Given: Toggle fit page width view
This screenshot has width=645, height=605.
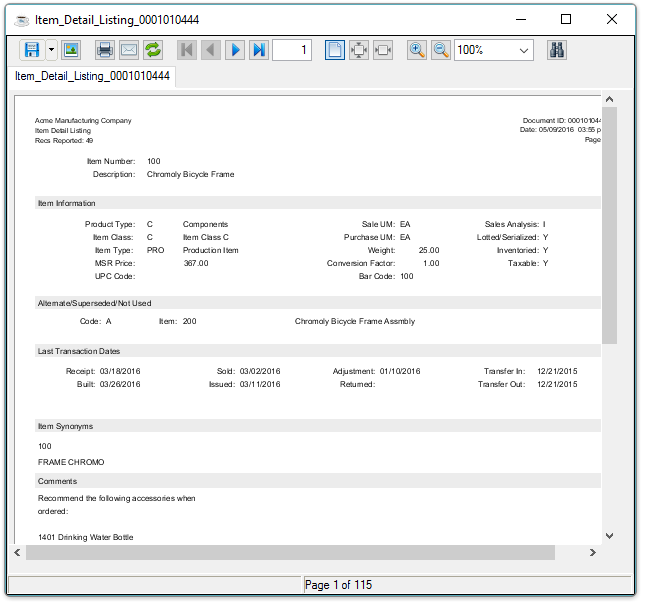Looking at the screenshot, I should pos(383,50).
